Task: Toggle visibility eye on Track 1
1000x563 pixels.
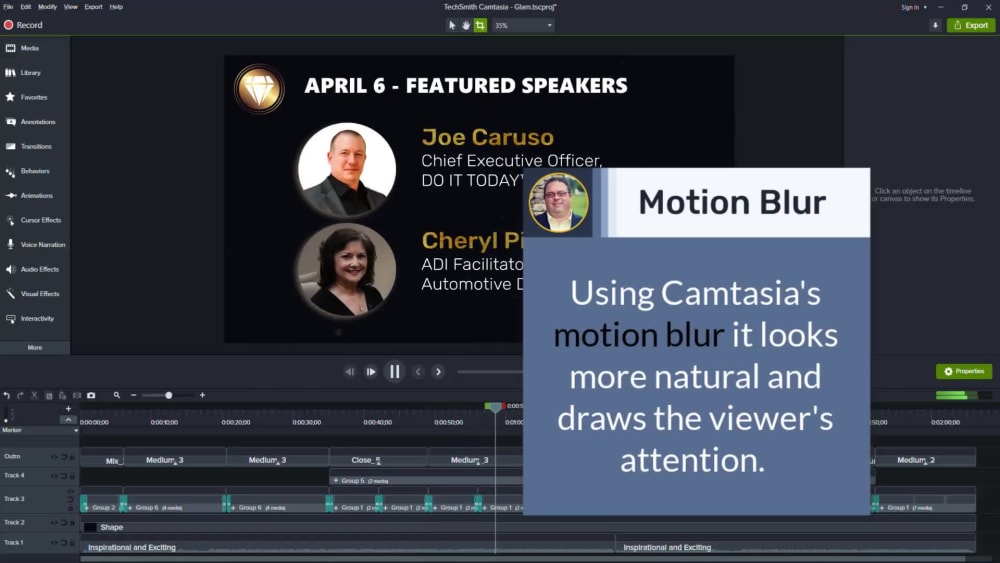Action: pyautogui.click(x=54, y=543)
